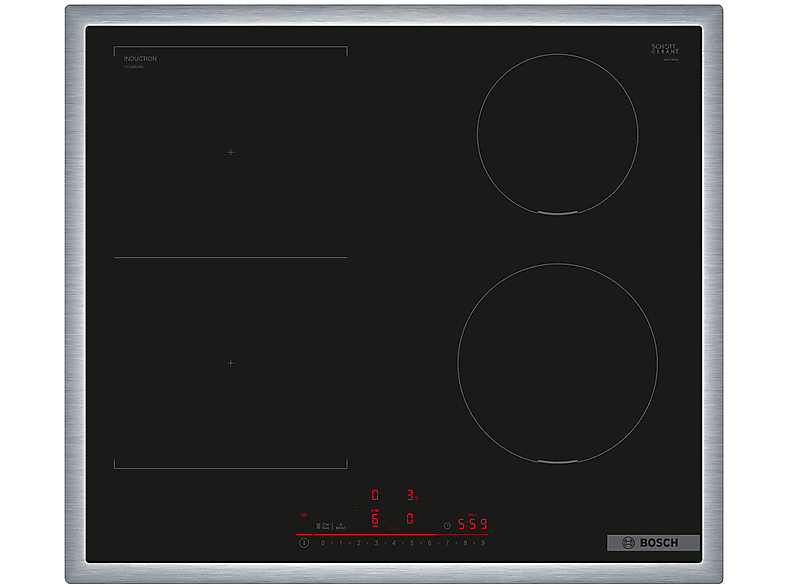This screenshot has width=786, height=587.
Task: Select the top right cooking zone circle
Action: pos(557,134)
